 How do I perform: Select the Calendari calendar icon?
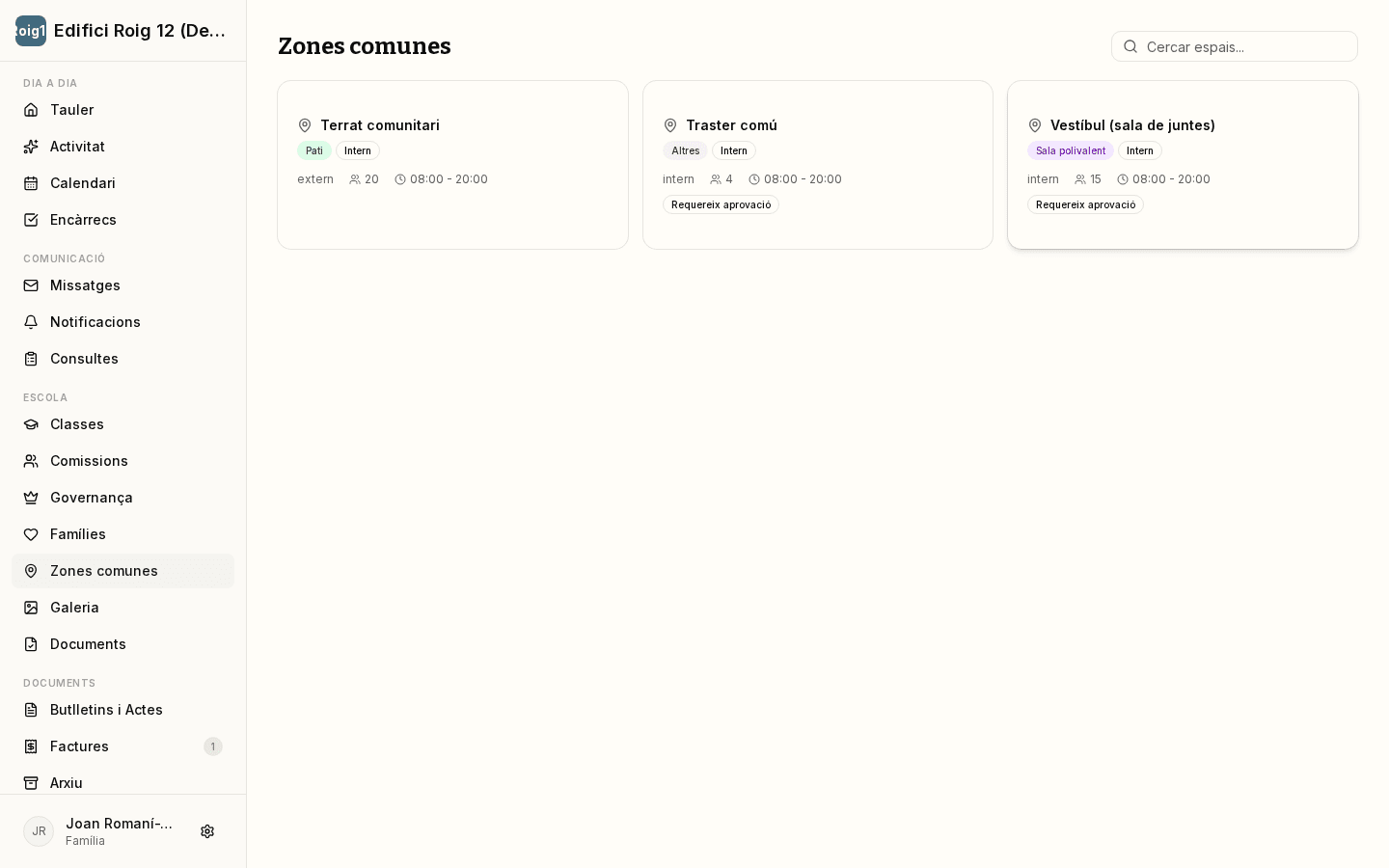pos(31,183)
